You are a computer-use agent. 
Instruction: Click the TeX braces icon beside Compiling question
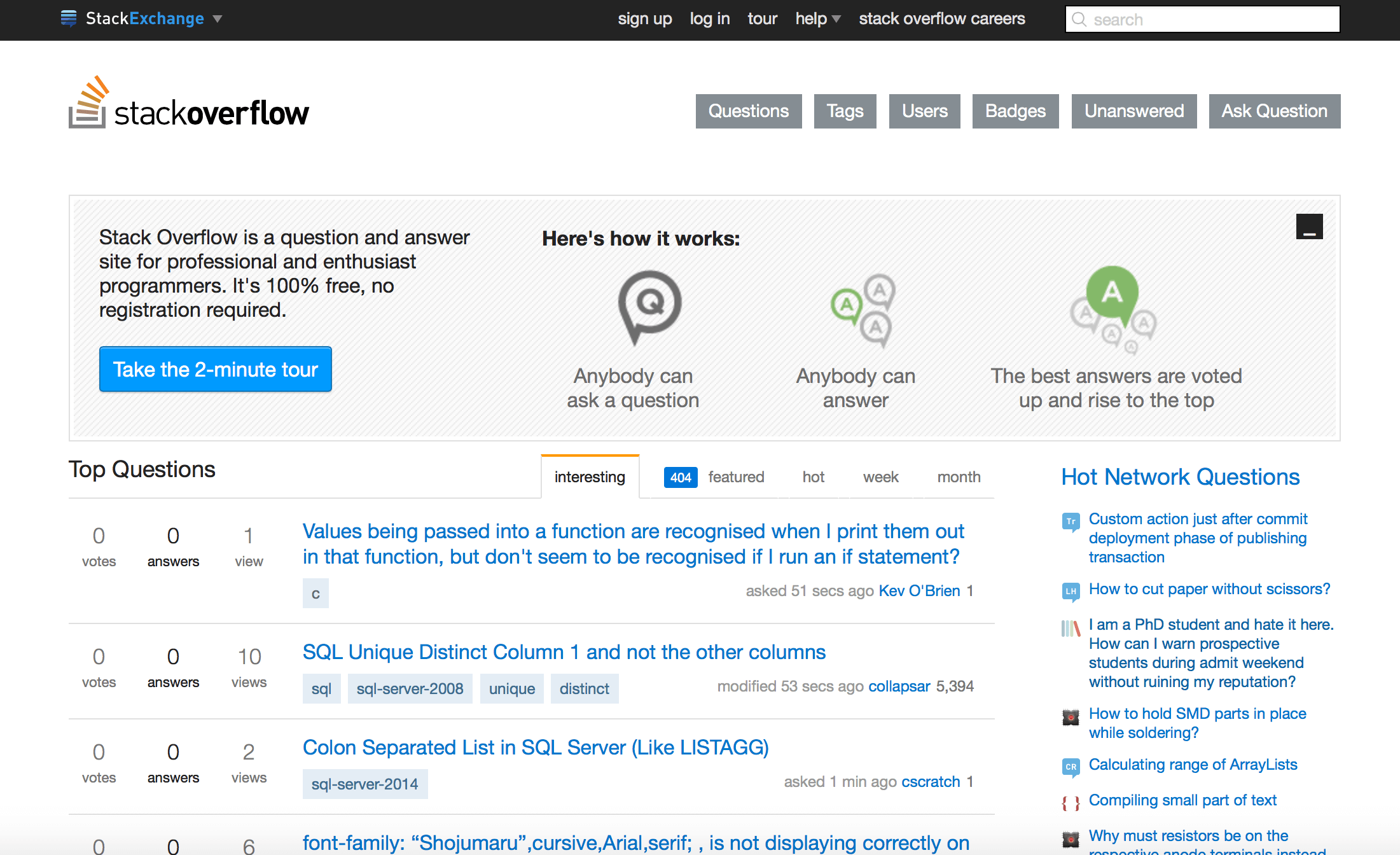click(x=1071, y=803)
